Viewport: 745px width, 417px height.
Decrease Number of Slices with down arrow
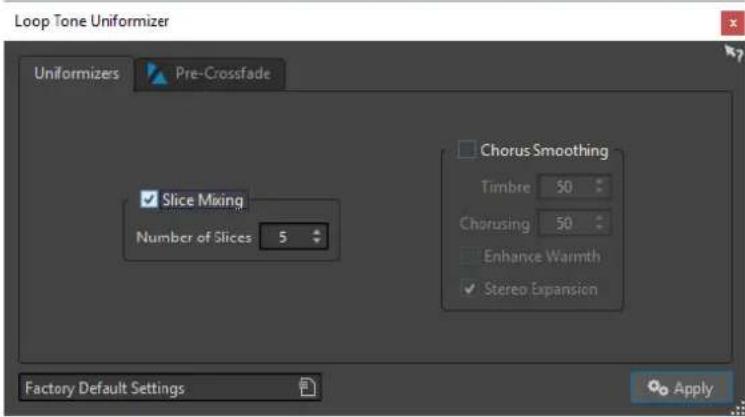click(317, 241)
